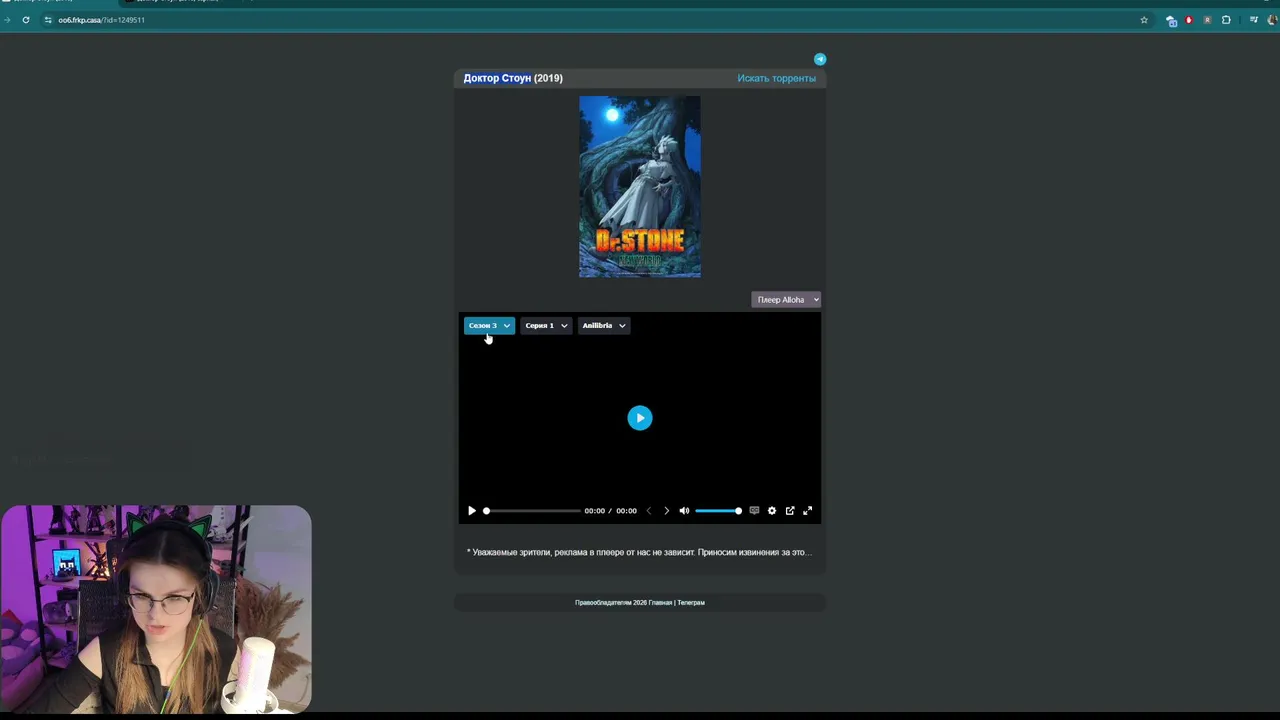
Task: Click the video seek progress bar
Action: 532,511
